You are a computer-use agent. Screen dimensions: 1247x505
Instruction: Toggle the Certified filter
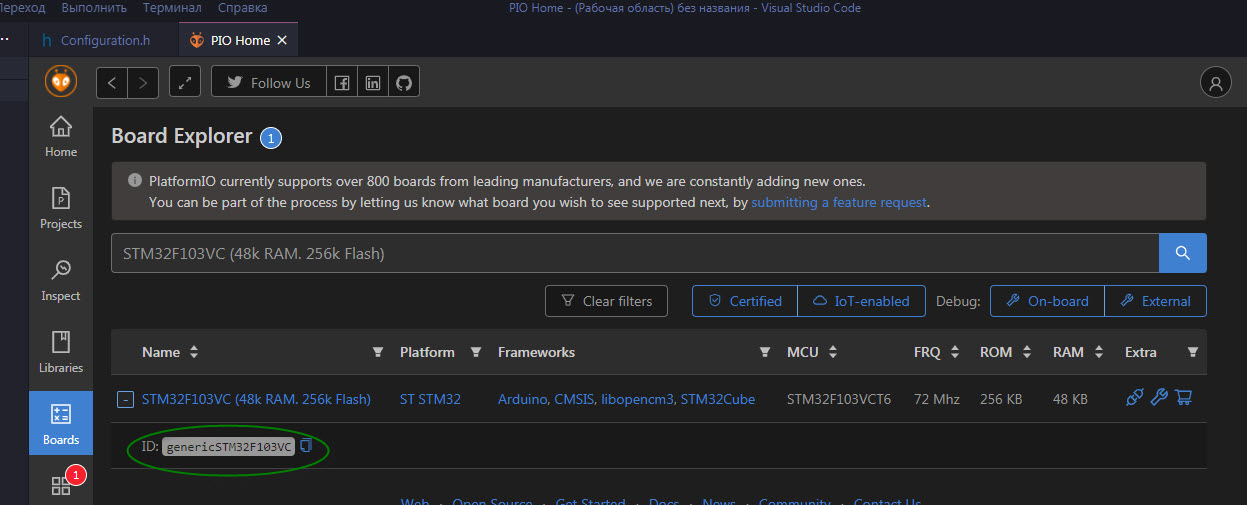click(745, 301)
